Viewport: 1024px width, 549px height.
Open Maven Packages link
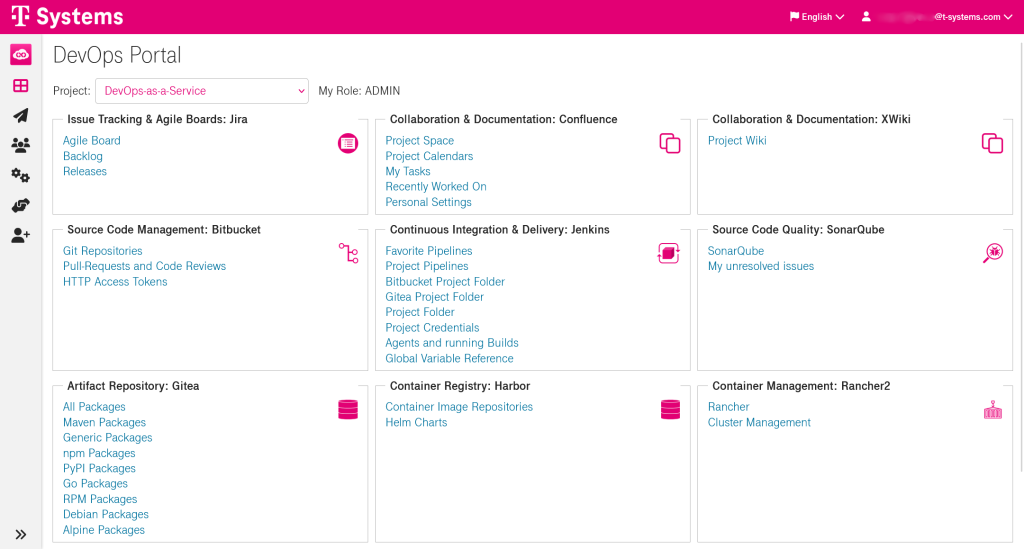point(104,422)
